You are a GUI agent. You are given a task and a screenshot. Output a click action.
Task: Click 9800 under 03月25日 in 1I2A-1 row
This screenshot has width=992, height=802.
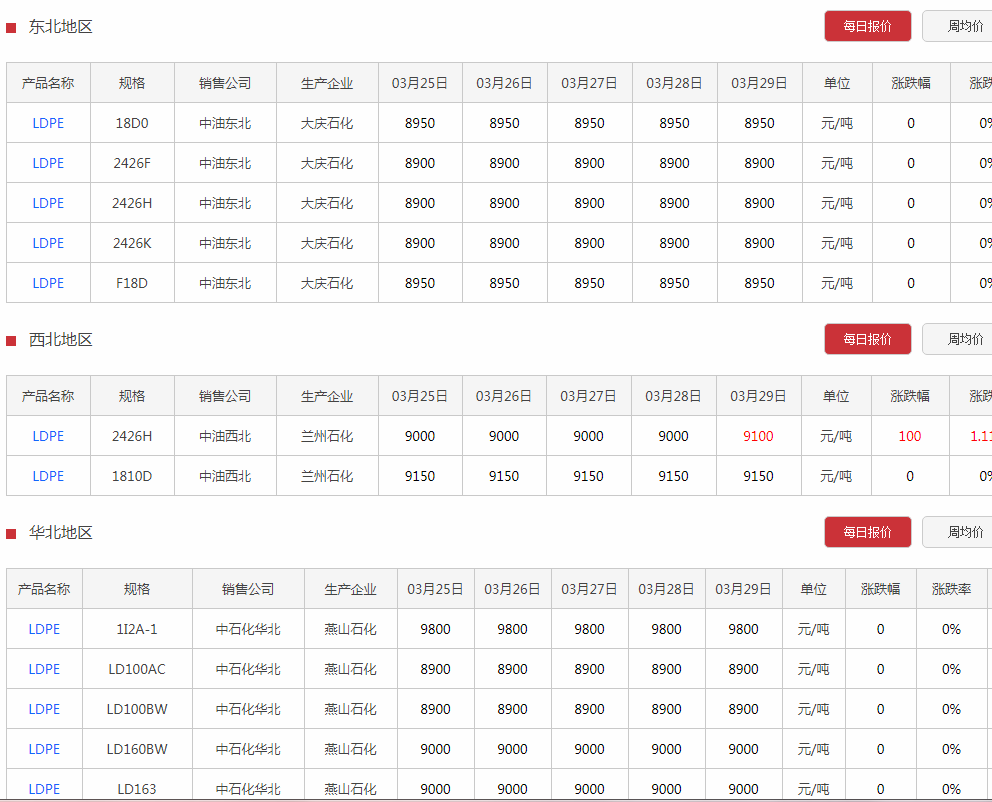tap(435, 629)
